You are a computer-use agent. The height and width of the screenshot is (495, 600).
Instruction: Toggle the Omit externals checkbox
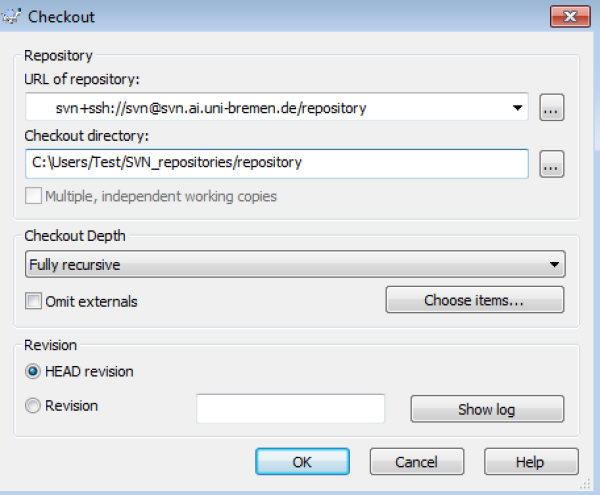pyautogui.click(x=35, y=301)
